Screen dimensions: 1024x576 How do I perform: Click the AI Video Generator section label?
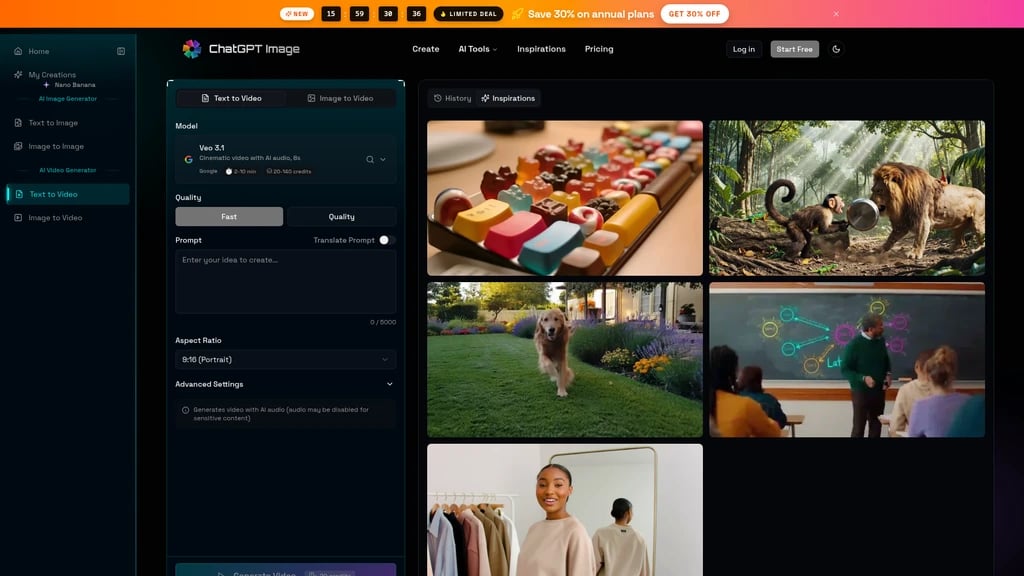(x=67, y=170)
